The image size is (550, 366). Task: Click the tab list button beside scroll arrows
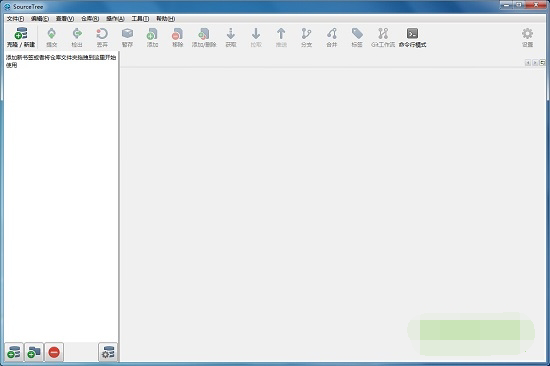[x=542, y=62]
